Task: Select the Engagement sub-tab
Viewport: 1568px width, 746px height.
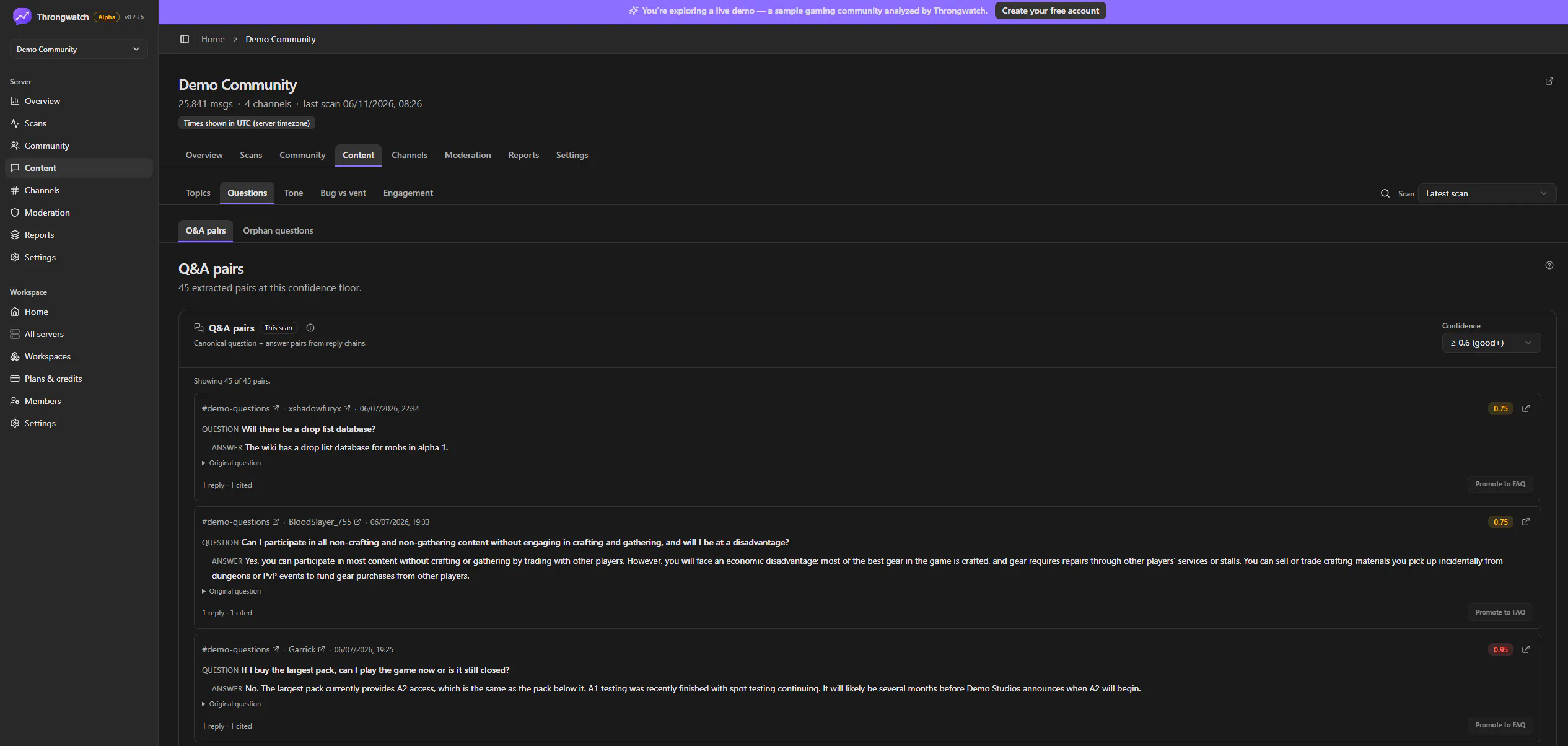Action: point(408,193)
